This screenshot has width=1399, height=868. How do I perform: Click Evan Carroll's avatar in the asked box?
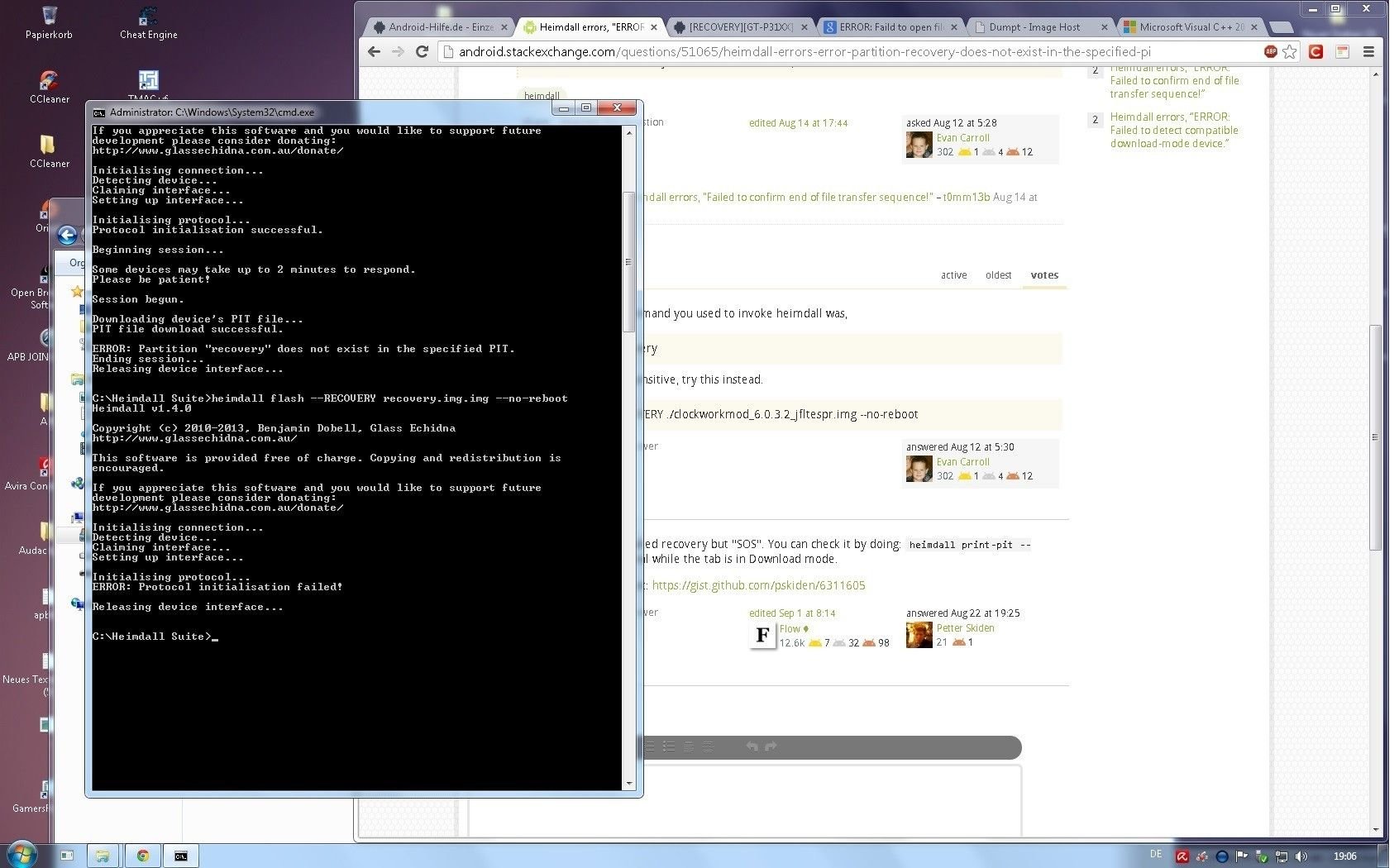click(x=919, y=145)
